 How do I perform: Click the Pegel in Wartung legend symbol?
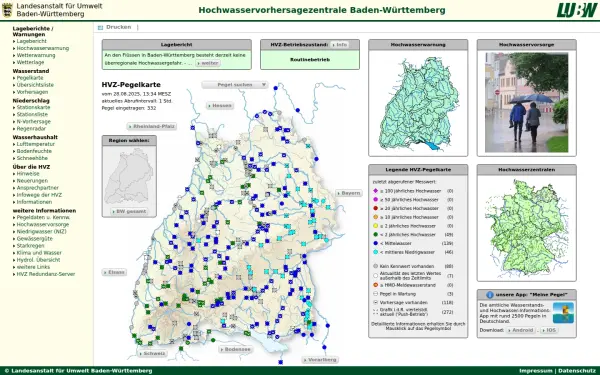coord(375,294)
